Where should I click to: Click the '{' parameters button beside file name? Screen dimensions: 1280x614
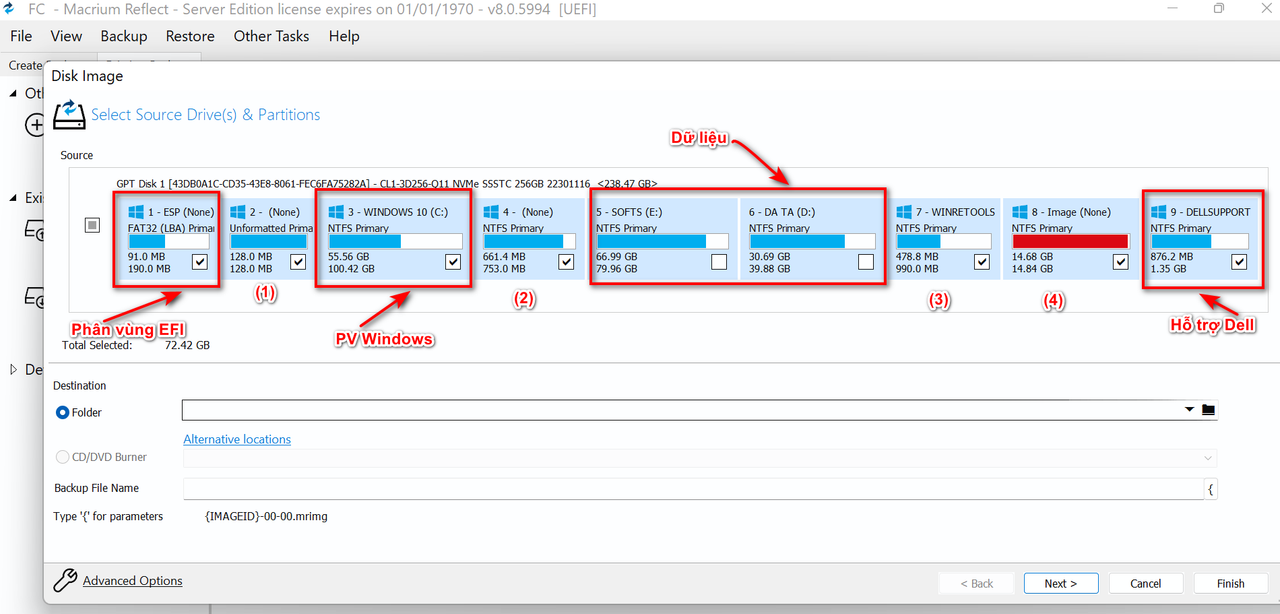(1211, 489)
